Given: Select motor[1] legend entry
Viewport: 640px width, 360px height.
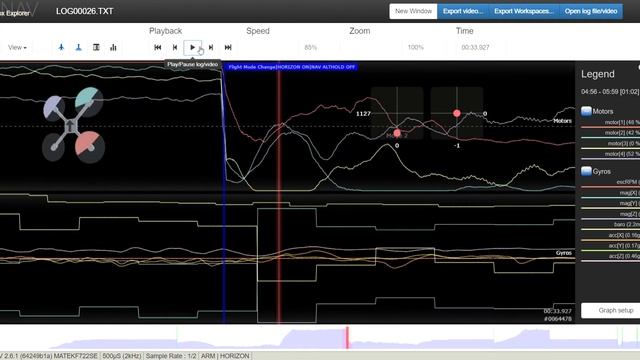Looking at the screenshot, I should click(611, 123).
